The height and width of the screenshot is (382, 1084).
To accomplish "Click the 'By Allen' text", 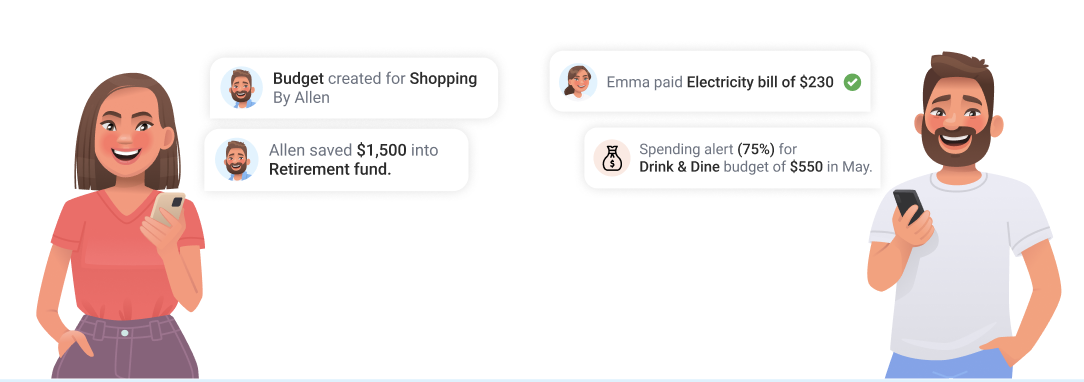I will 301,97.
